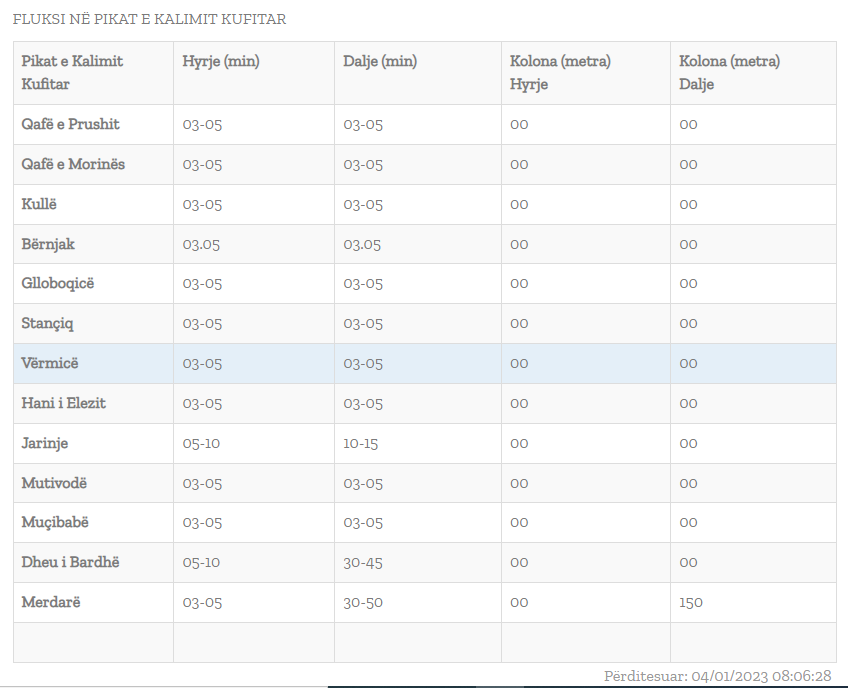Click the Dalje (min) column header
Screen dimensions: 848x688
(380, 61)
